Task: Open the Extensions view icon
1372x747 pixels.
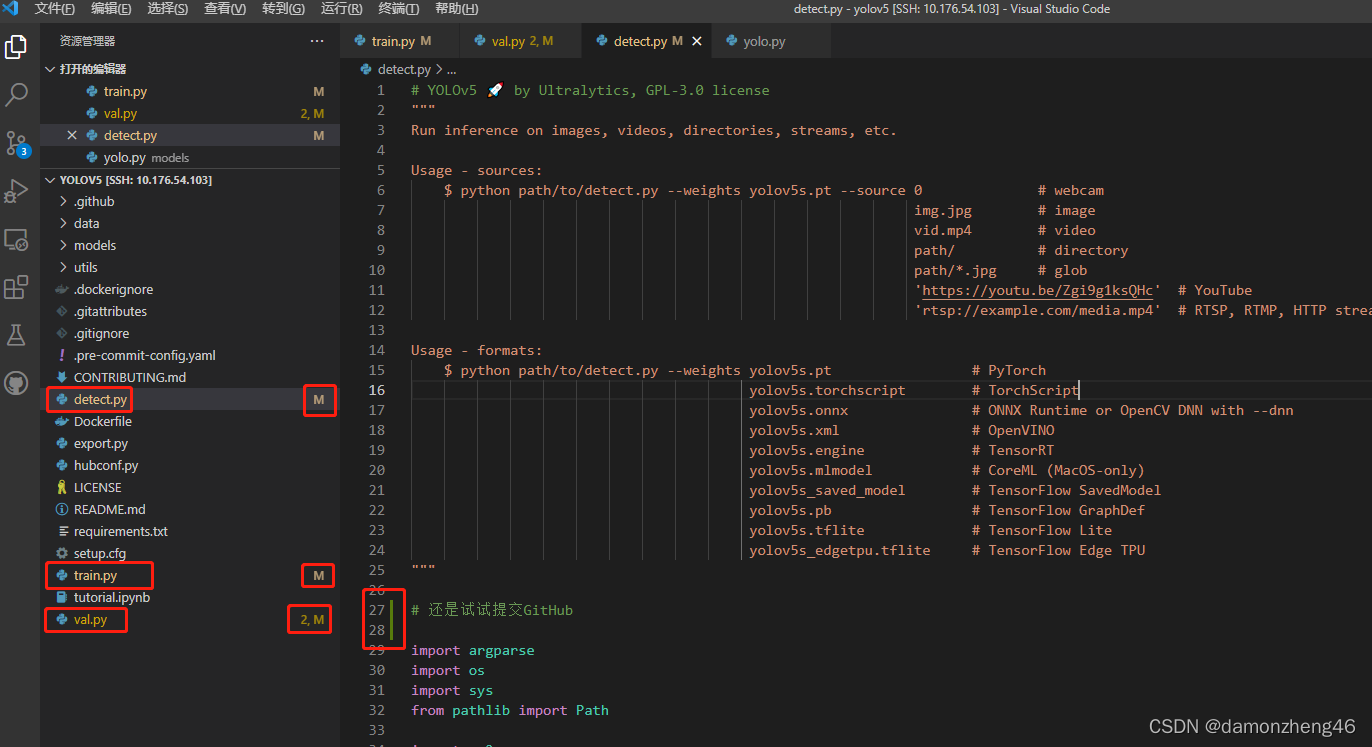Action: (x=16, y=287)
